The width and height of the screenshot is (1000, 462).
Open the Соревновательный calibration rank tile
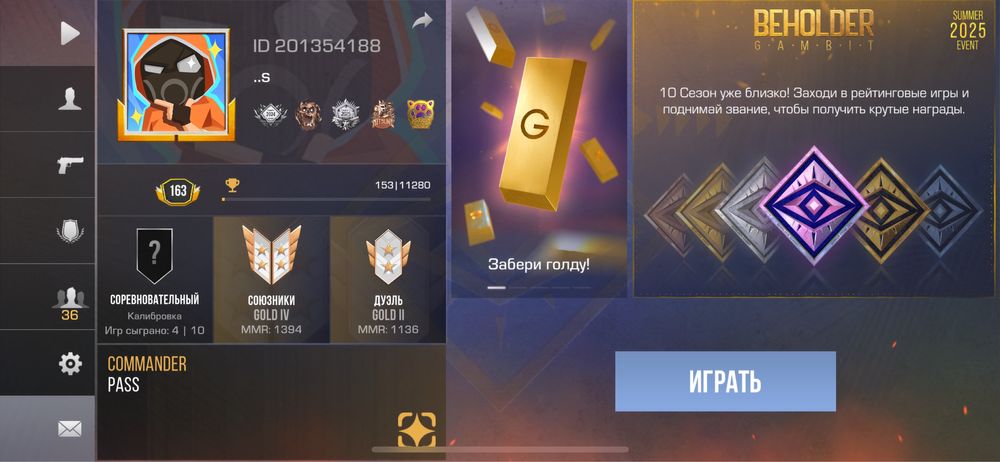click(154, 280)
